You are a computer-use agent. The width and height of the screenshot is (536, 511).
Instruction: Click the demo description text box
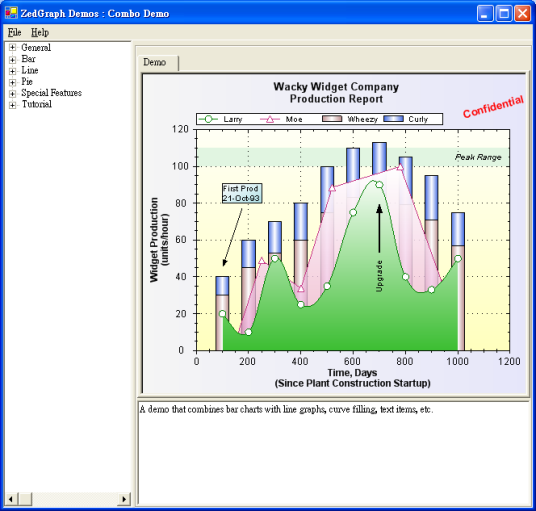point(333,453)
